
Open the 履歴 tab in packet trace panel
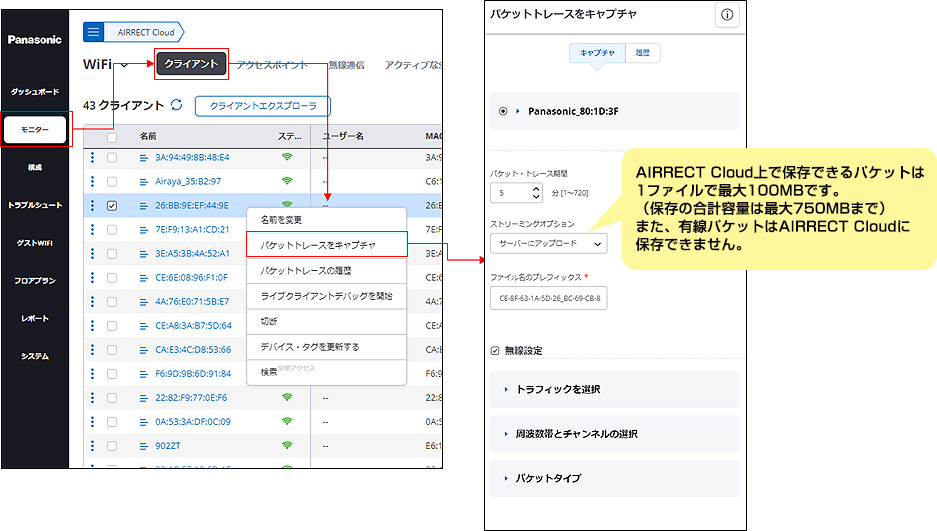click(643, 53)
